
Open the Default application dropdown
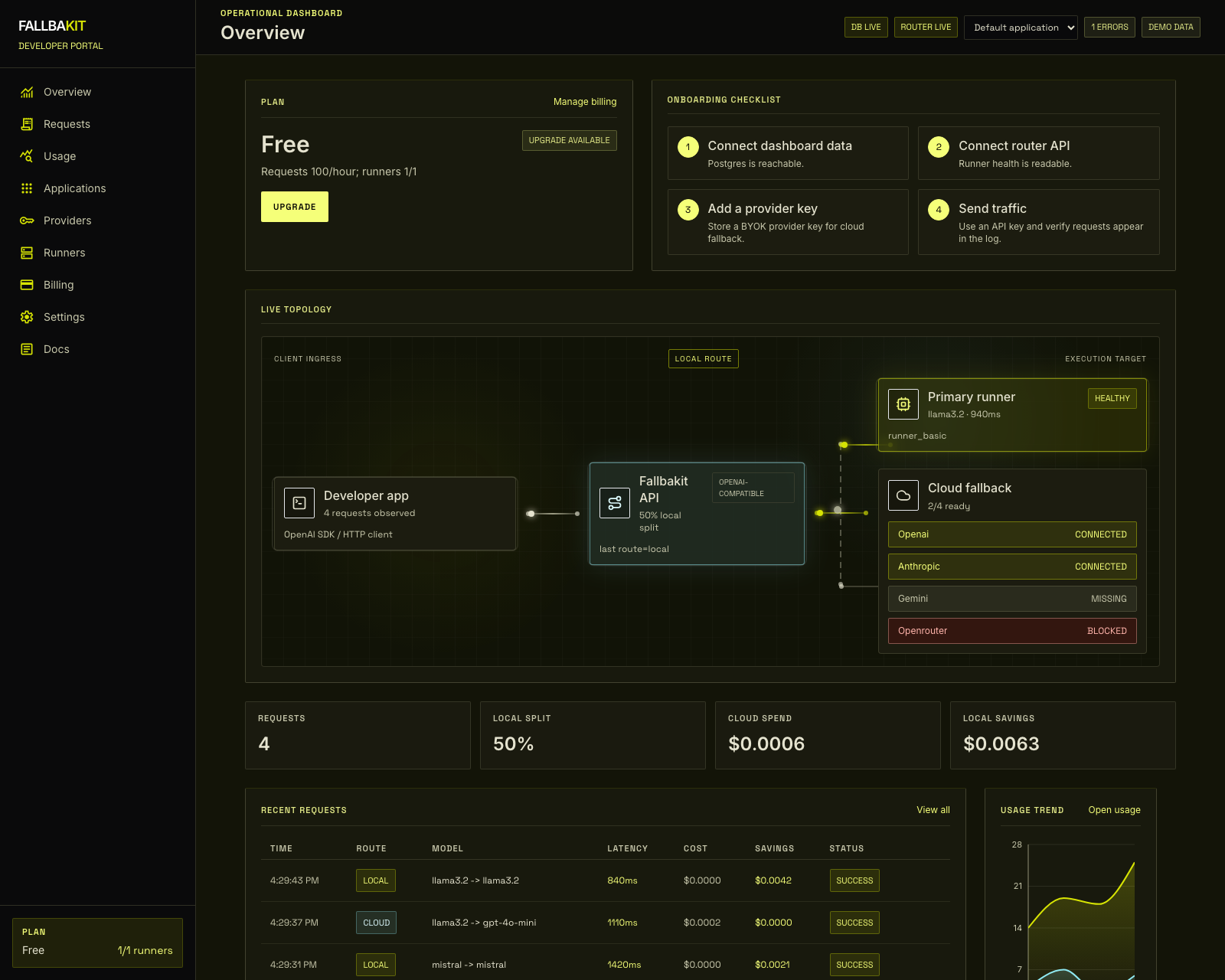click(x=1021, y=28)
